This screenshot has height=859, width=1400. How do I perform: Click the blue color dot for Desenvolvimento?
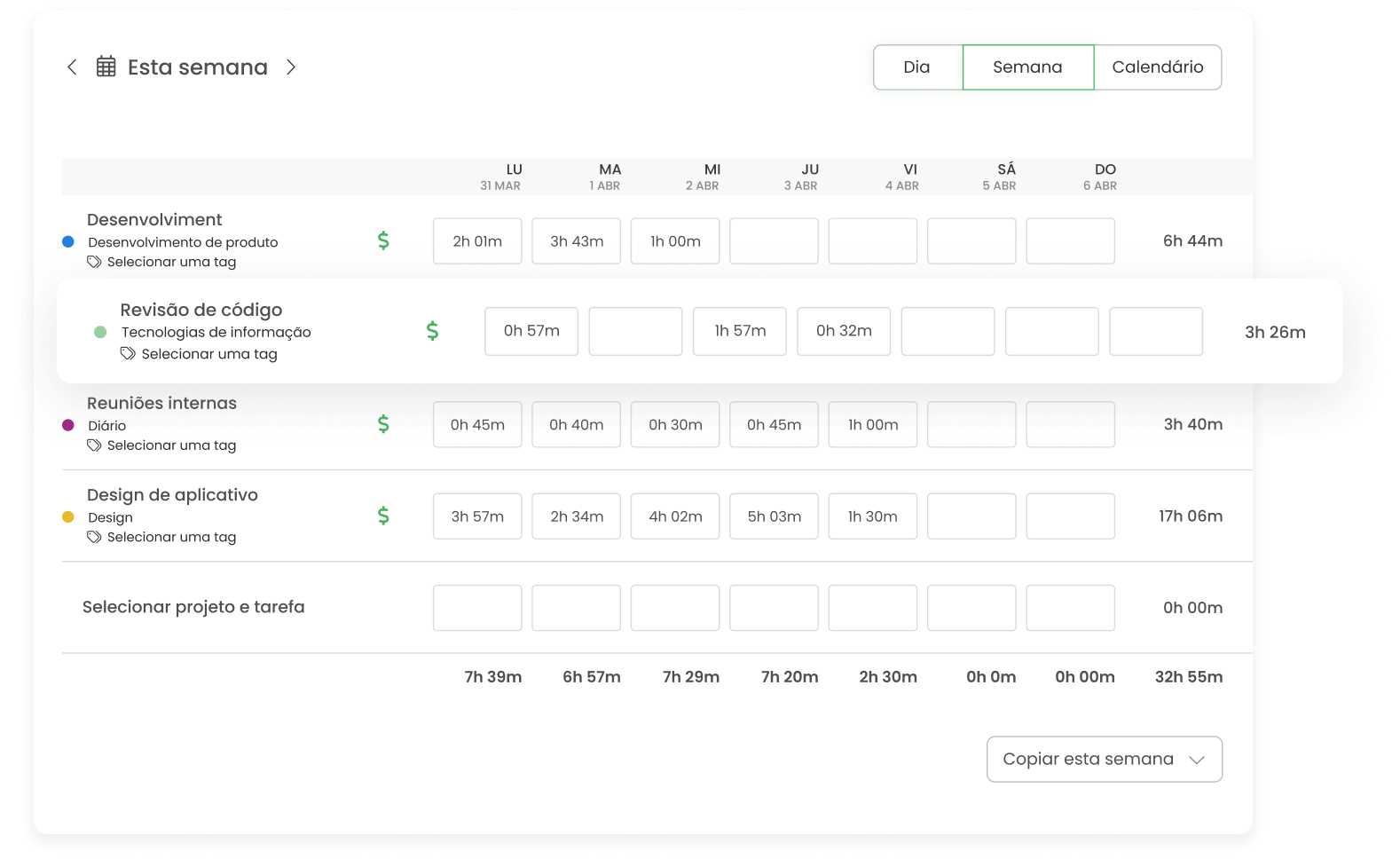point(68,241)
